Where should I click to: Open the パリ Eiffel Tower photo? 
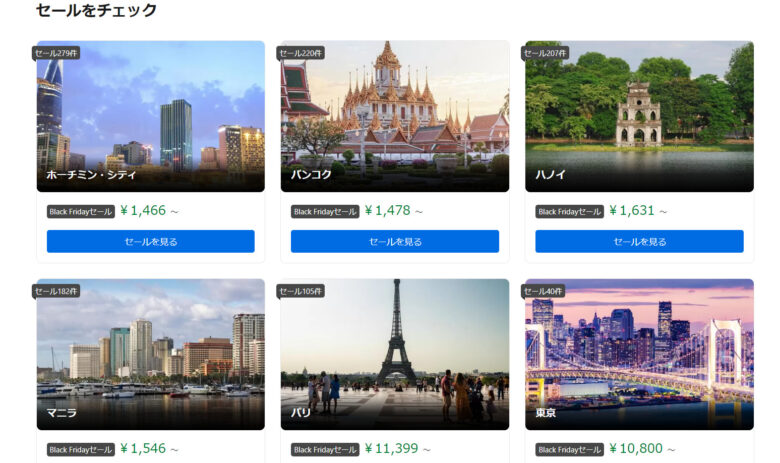(395, 354)
